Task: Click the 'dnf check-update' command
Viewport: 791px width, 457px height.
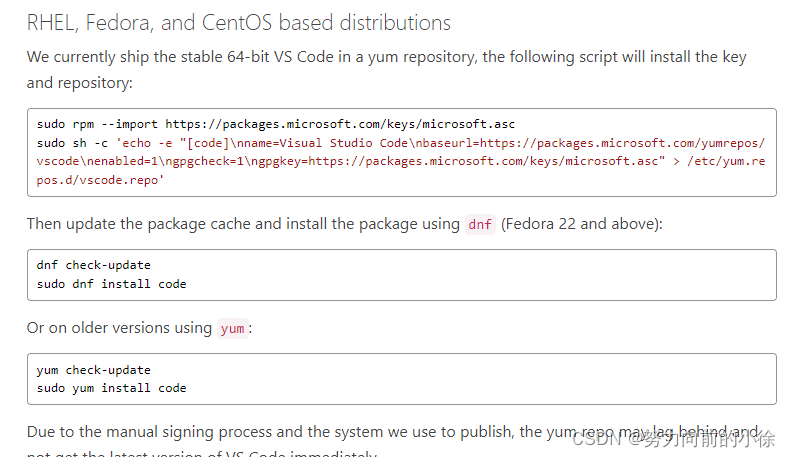Action: pos(93,265)
